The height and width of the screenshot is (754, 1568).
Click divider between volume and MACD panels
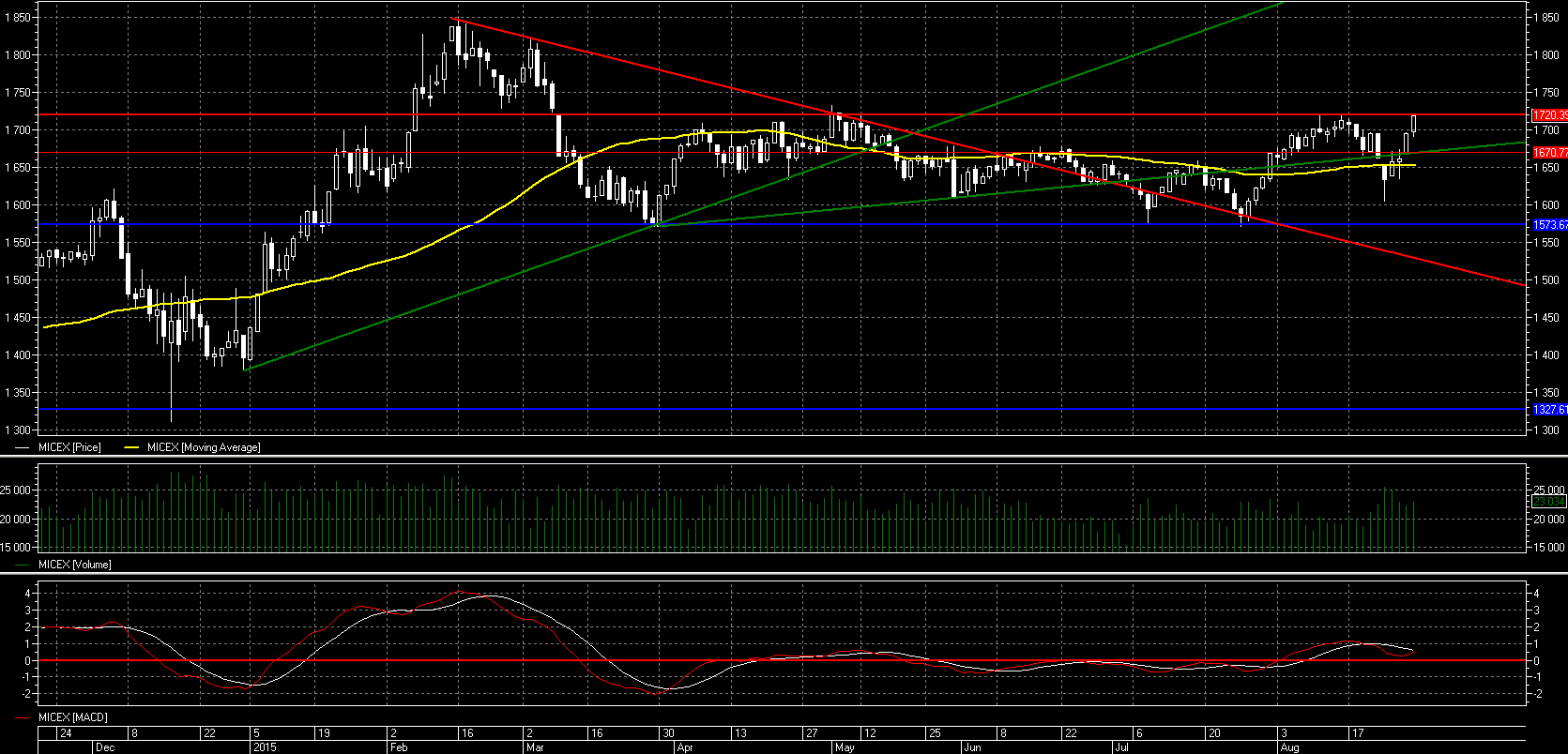(784, 573)
